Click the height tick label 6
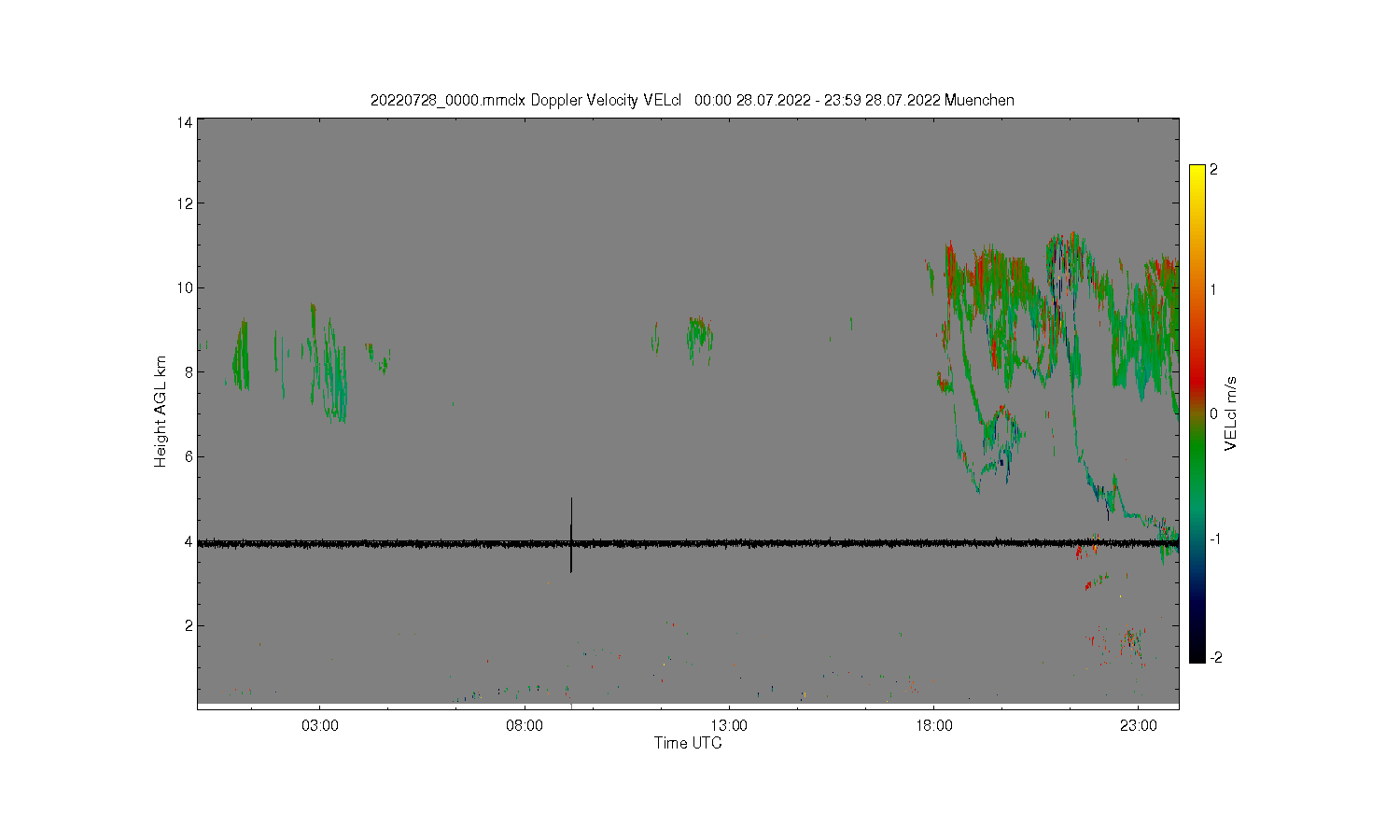This screenshot has height=840, width=1400. pyautogui.click(x=189, y=456)
